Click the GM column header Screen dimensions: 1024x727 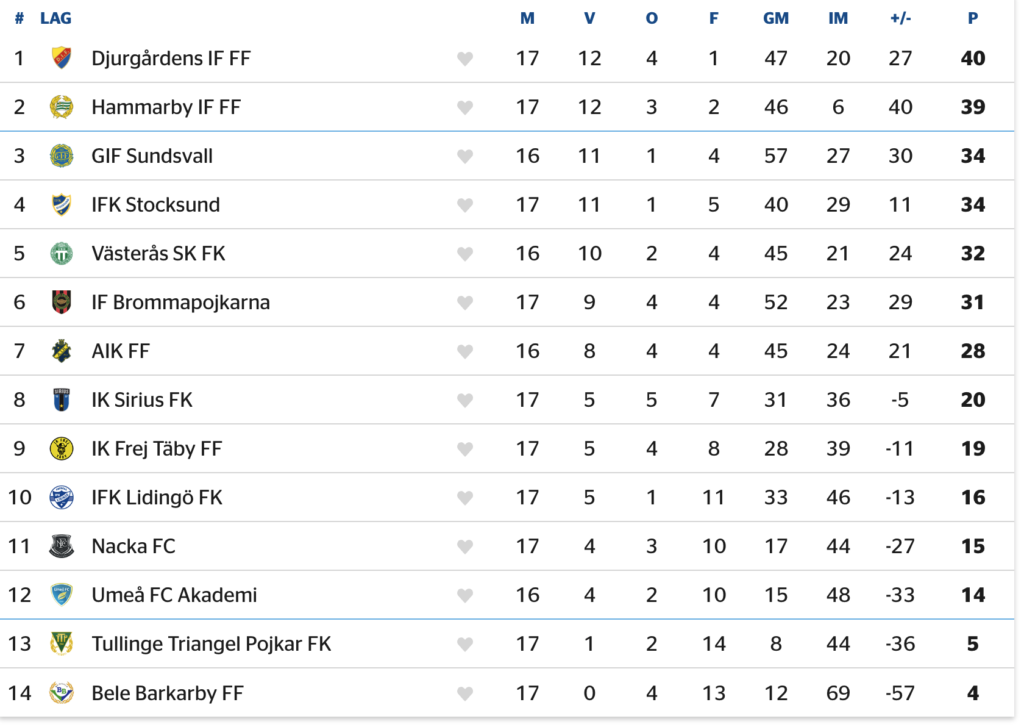tap(776, 18)
